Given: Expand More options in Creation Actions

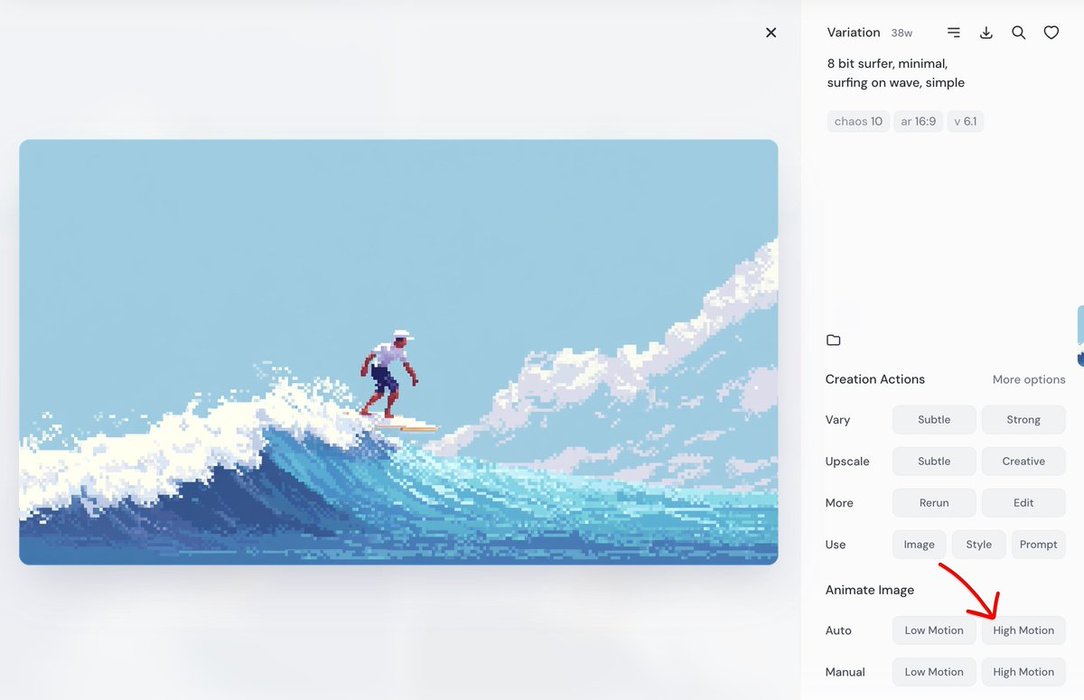Looking at the screenshot, I should [1028, 380].
